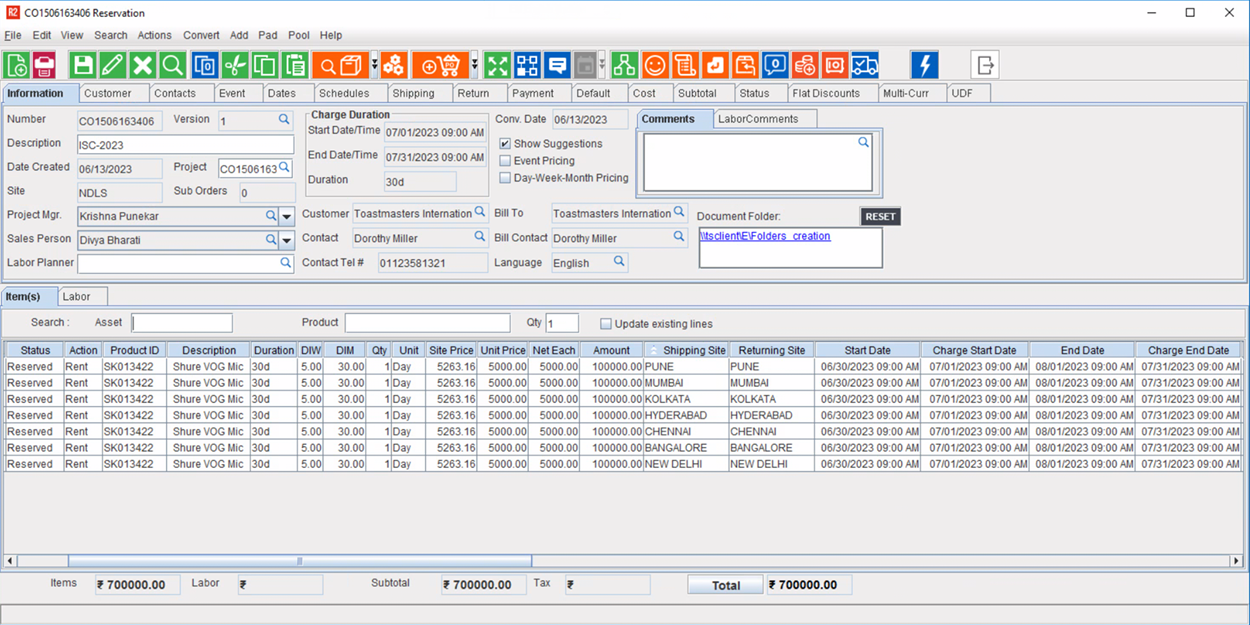Toggle Day-Week-Month Pricing option
Screen dimensions: 1250x625
tap(504, 178)
